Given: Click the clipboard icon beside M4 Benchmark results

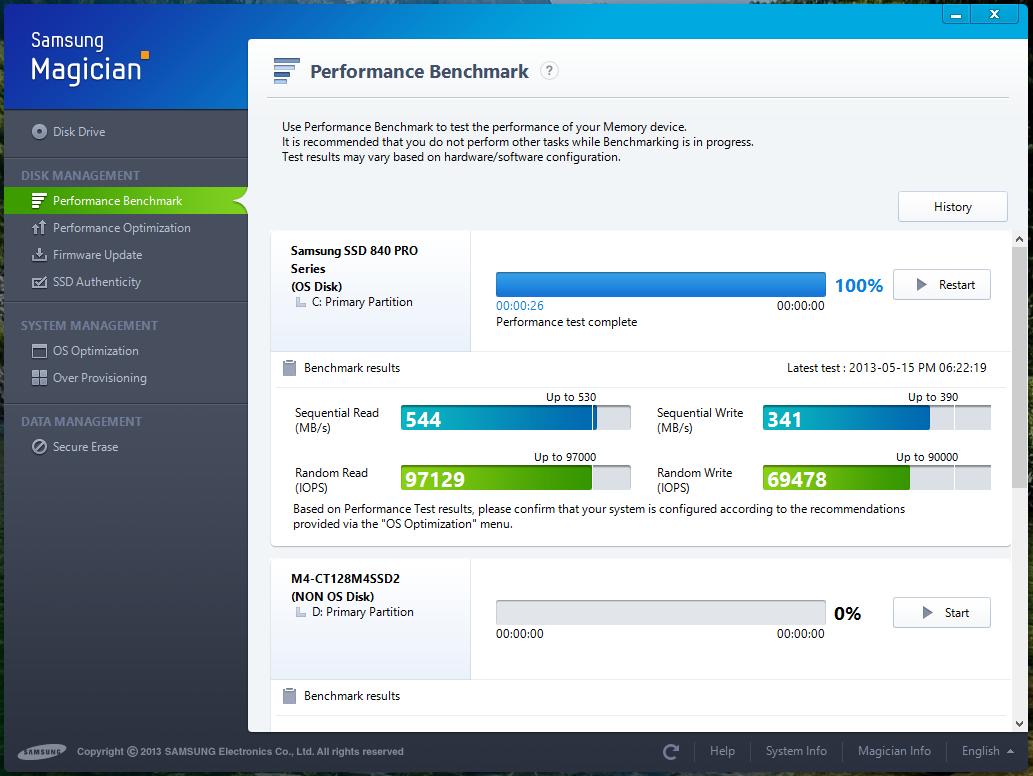Looking at the screenshot, I should [x=289, y=696].
